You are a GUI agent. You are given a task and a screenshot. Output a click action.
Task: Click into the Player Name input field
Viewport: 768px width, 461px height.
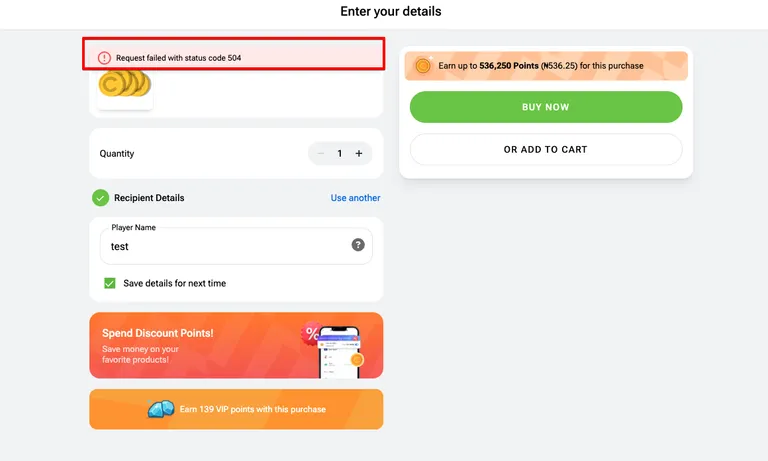225,246
